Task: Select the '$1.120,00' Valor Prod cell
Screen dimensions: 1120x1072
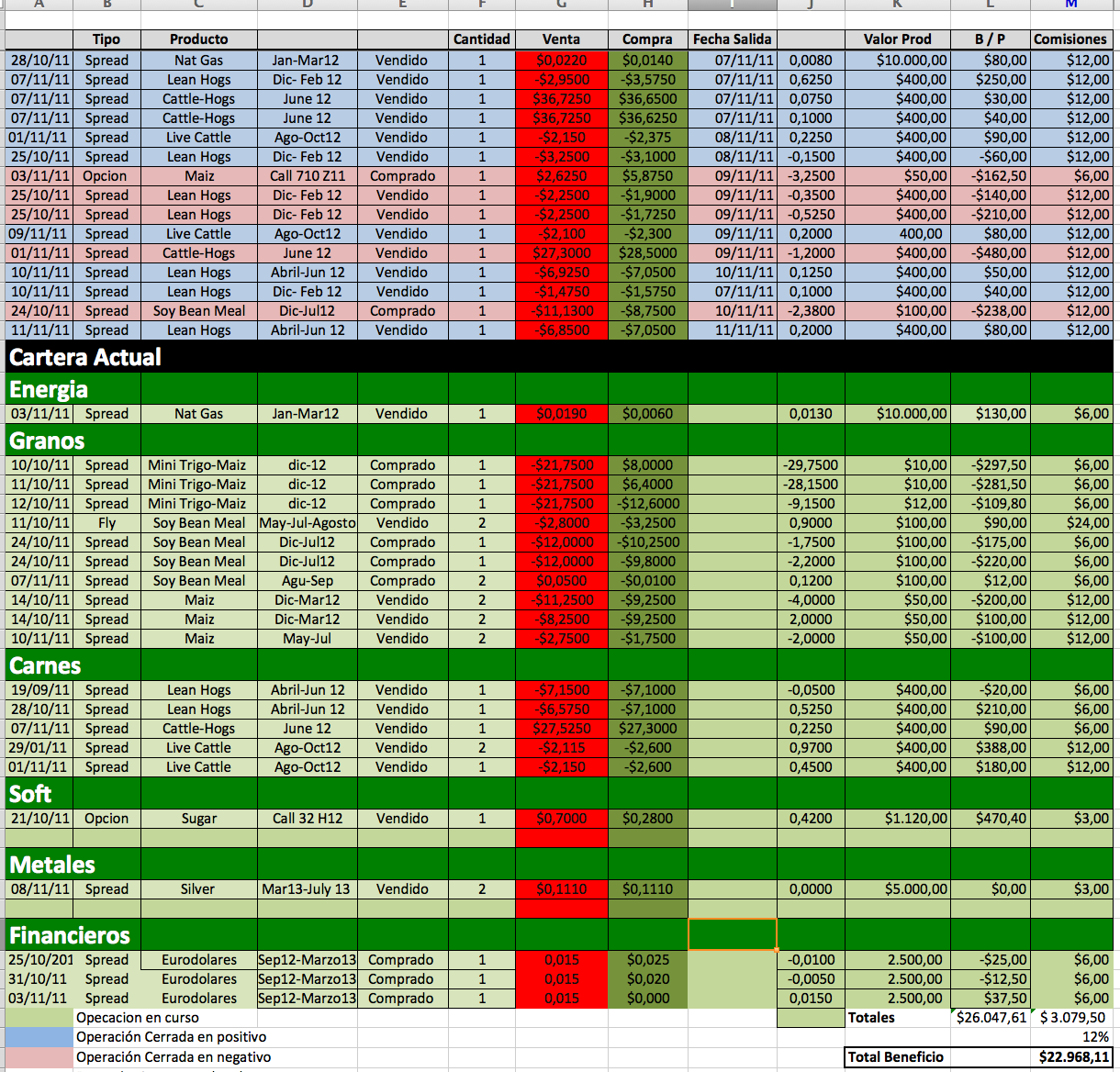Action: point(897,819)
